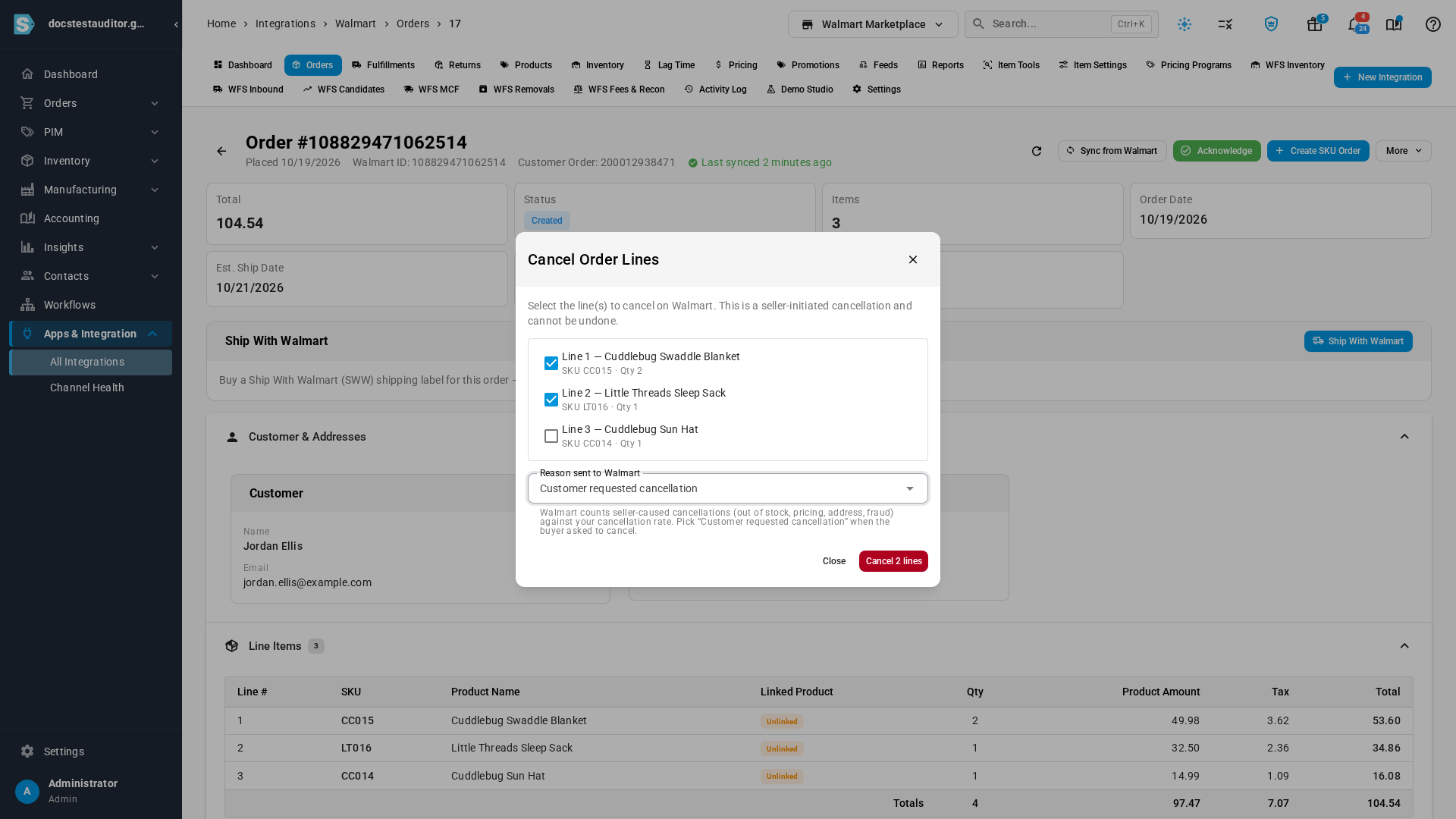Viewport: 1456px width, 819px height.
Task: Click the back arrow beside order title
Action: tap(221, 151)
